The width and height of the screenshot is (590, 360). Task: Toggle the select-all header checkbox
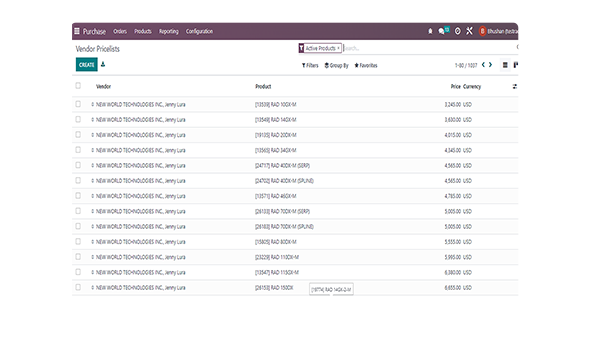coord(78,86)
